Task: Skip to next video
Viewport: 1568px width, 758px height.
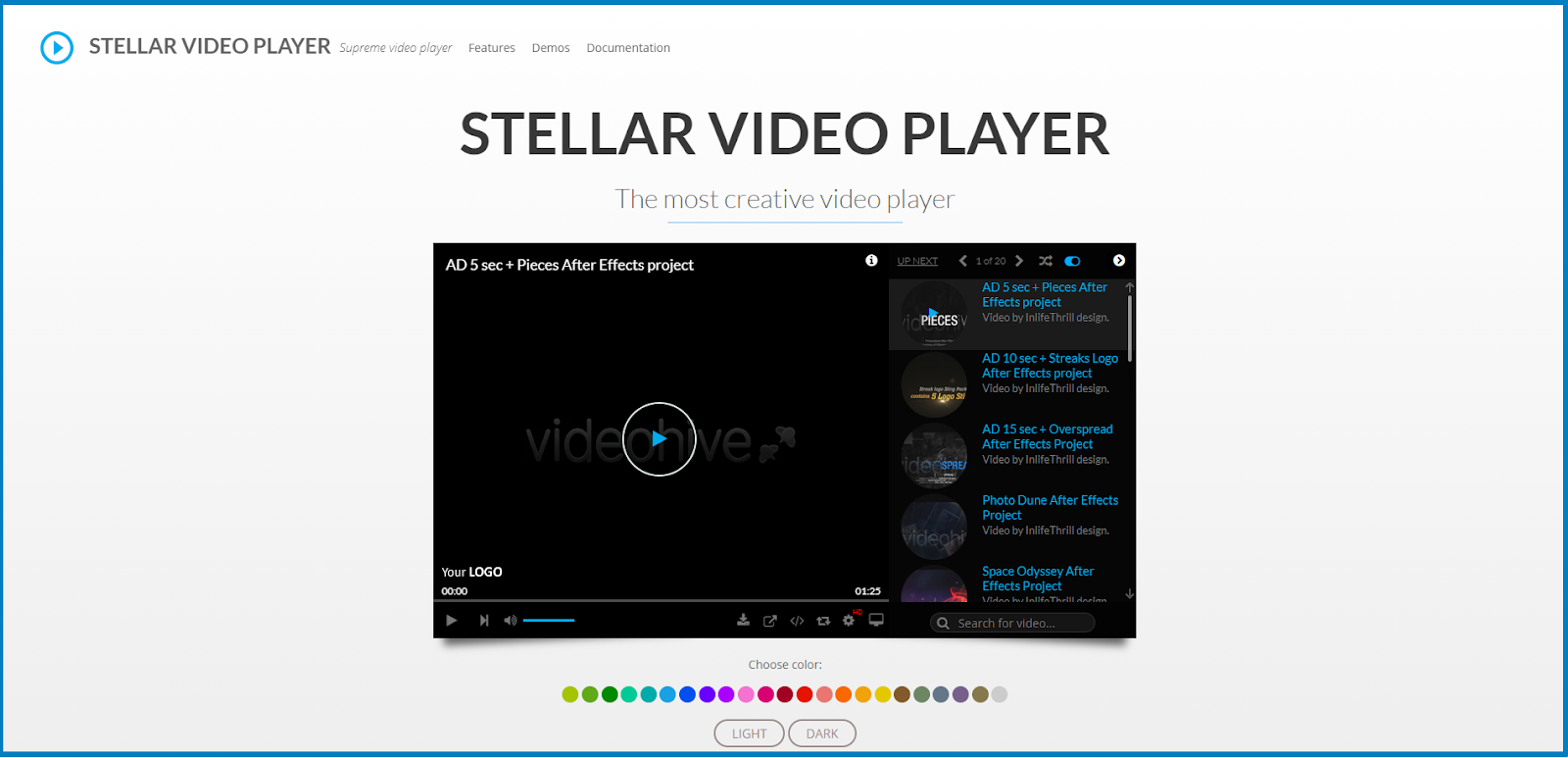Action: pos(483,620)
